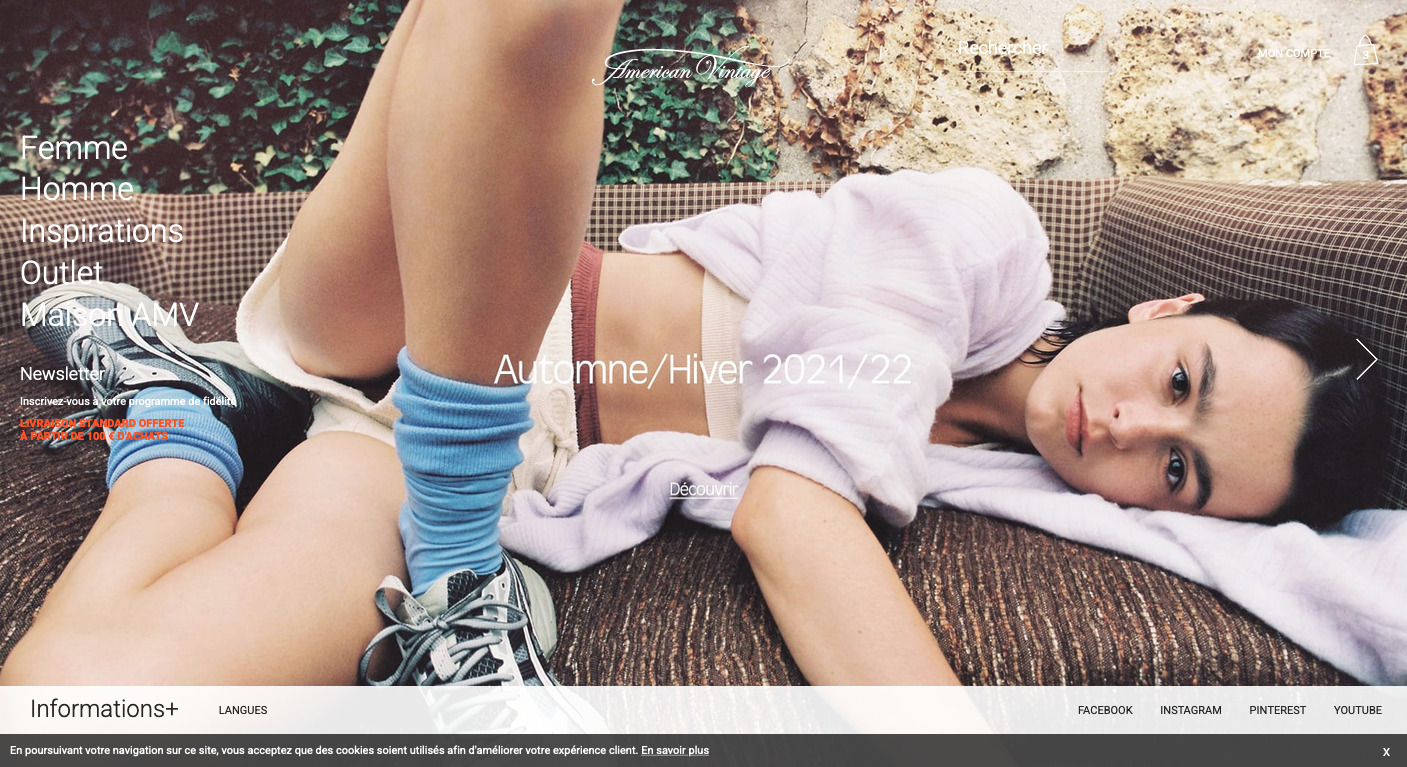Go to the Inspirations section

[102, 231]
